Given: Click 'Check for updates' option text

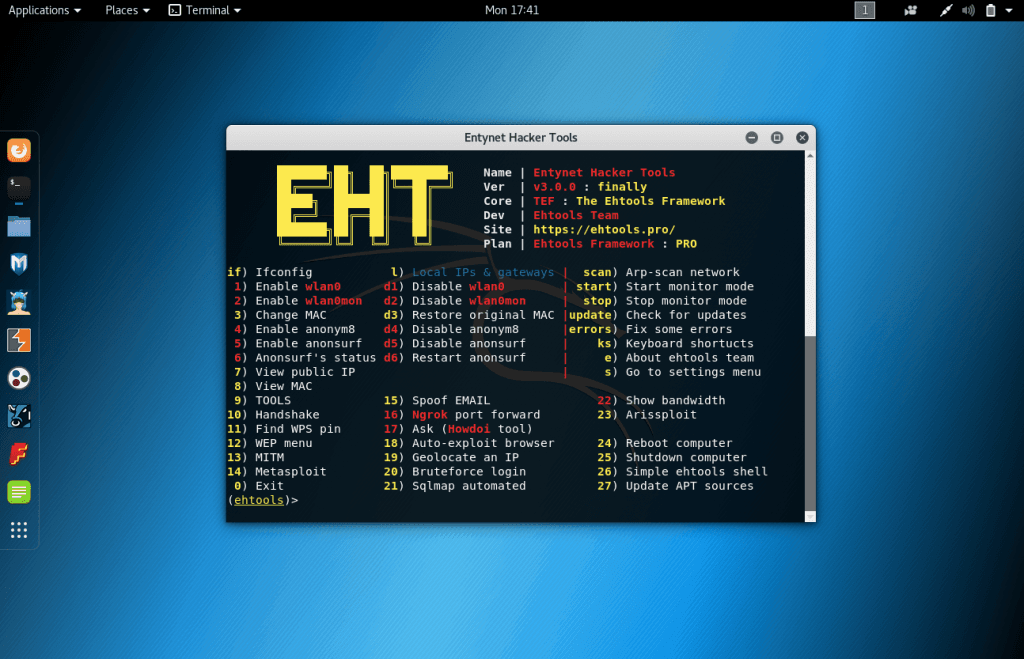Looking at the screenshot, I should [686, 315].
